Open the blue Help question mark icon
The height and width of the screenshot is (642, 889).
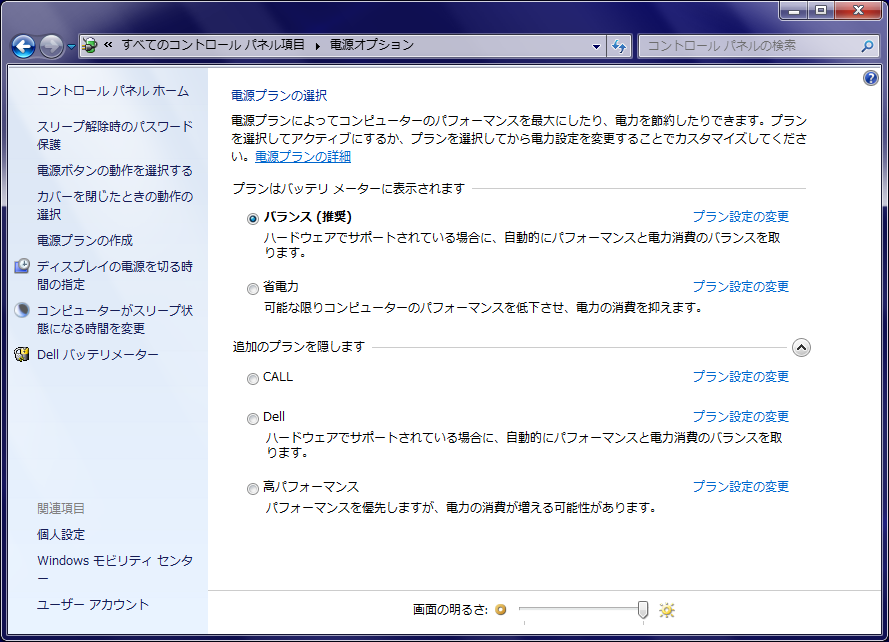coord(870,78)
